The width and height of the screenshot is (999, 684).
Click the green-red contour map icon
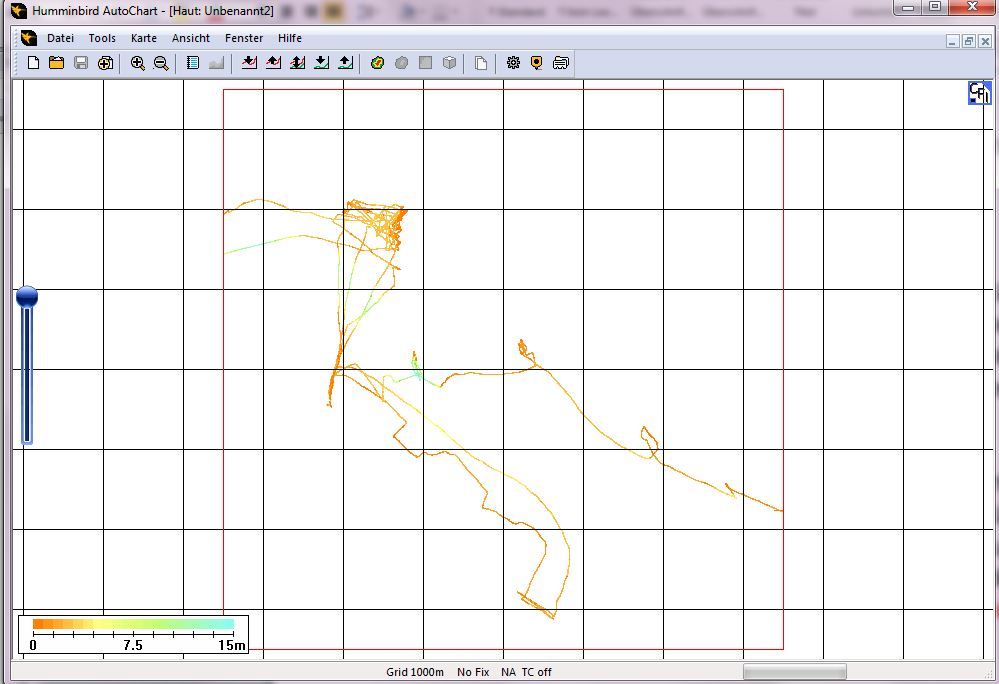click(x=377, y=63)
